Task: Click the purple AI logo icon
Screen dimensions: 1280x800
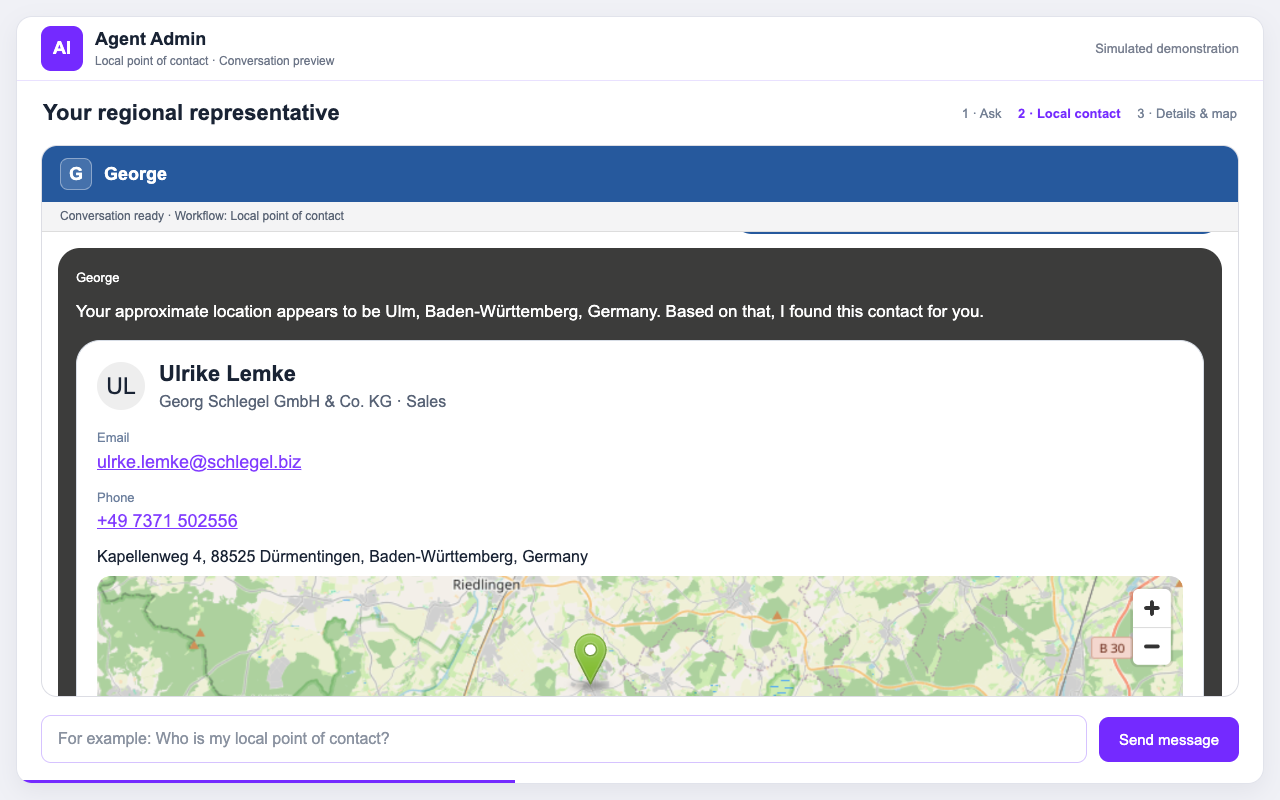Action: pos(62,49)
